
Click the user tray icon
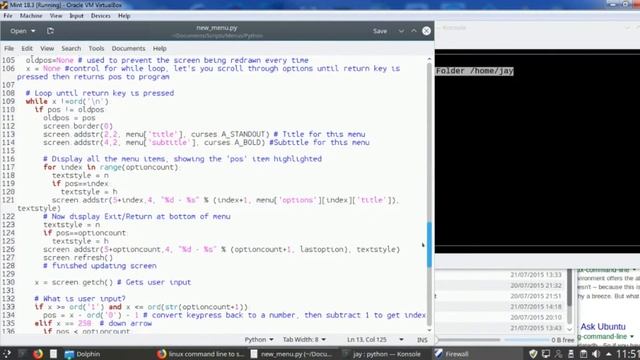point(558,354)
